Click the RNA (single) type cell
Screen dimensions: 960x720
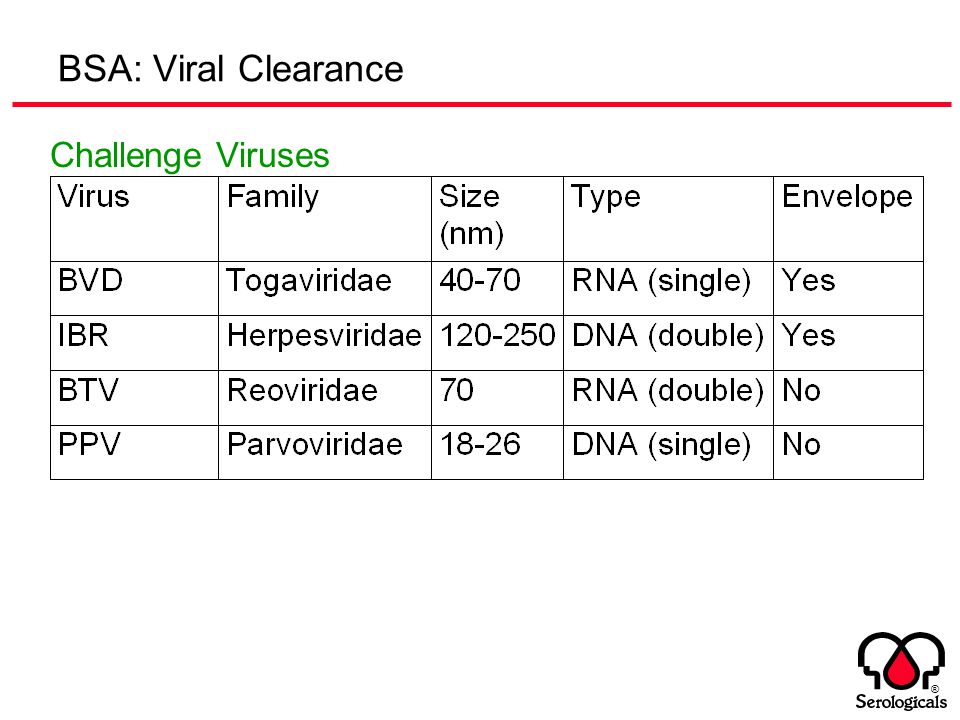669,288
